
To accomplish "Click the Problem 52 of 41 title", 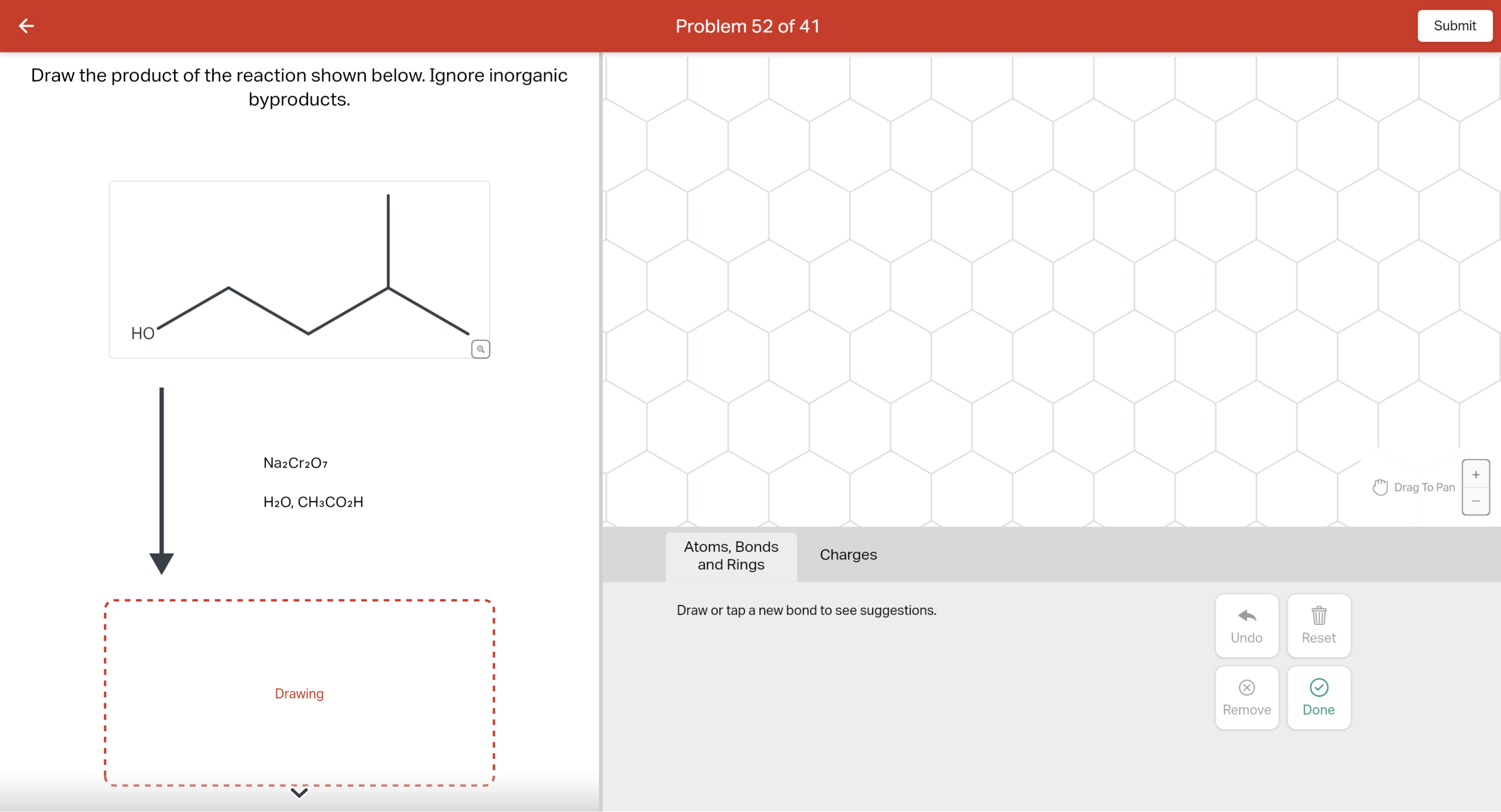I will [747, 26].
